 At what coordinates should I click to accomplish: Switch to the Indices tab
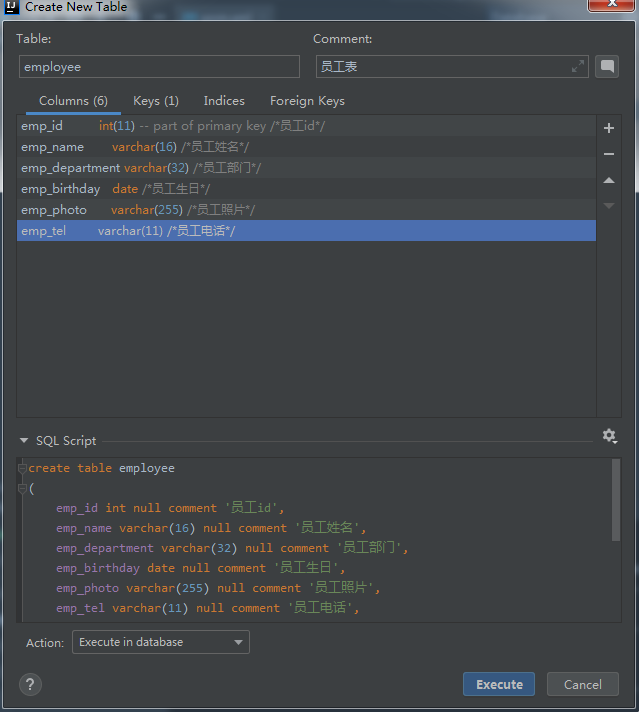[x=224, y=101]
